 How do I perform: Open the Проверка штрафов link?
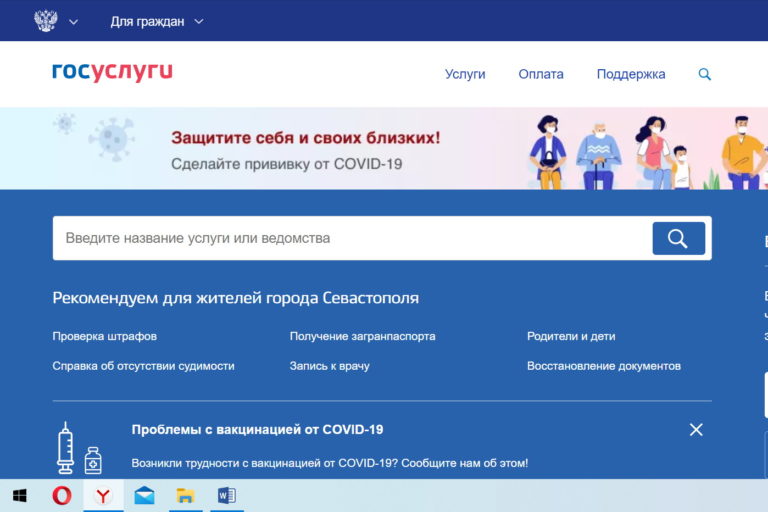coord(104,336)
